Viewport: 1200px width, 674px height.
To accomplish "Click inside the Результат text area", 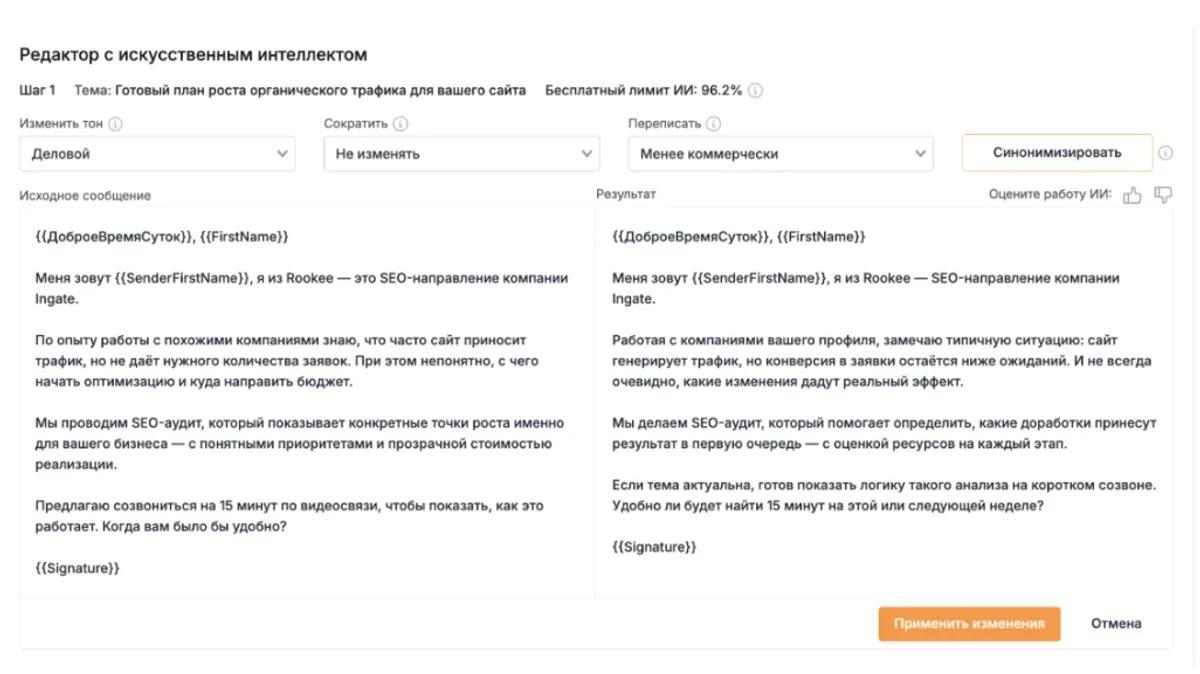I will [x=884, y=402].
